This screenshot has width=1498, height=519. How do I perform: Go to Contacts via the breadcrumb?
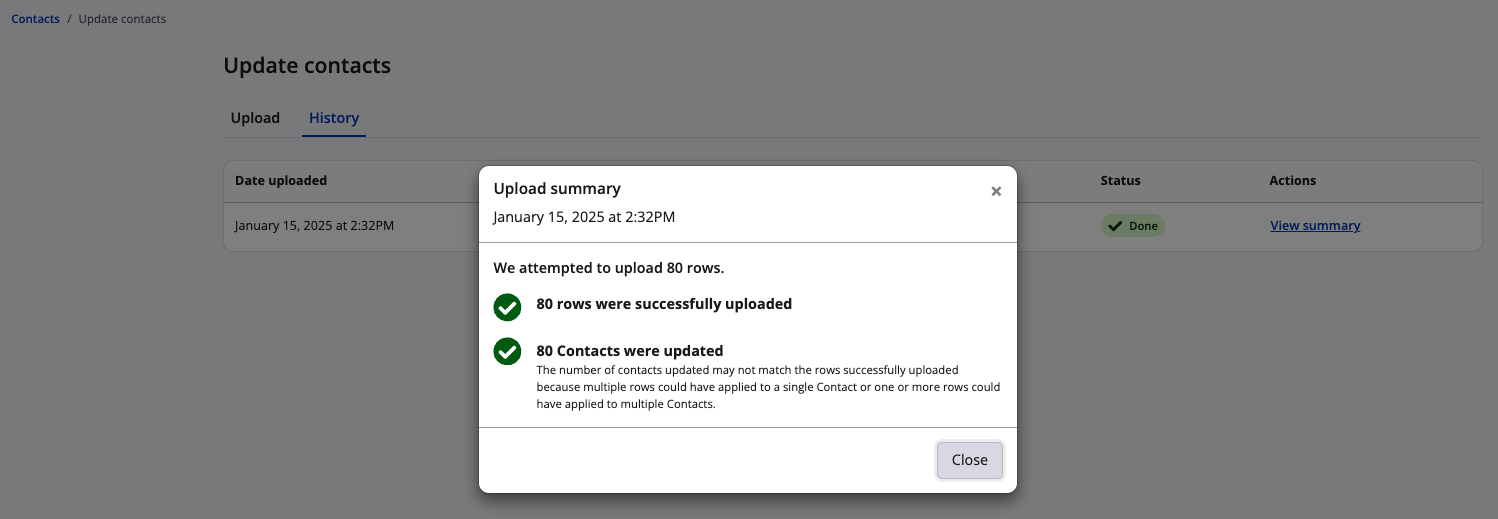[35, 19]
